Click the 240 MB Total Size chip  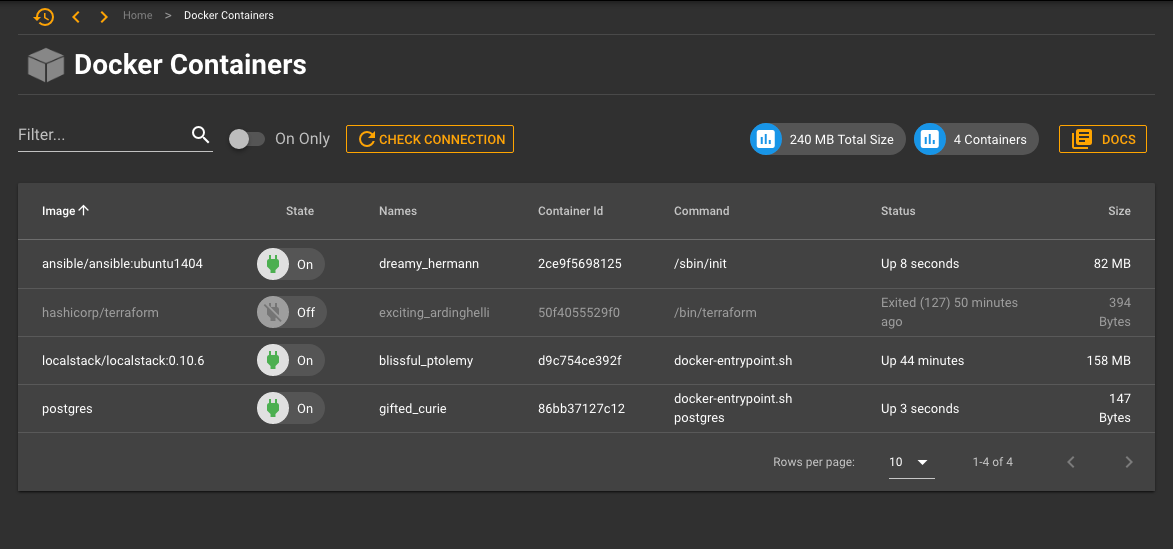828,139
